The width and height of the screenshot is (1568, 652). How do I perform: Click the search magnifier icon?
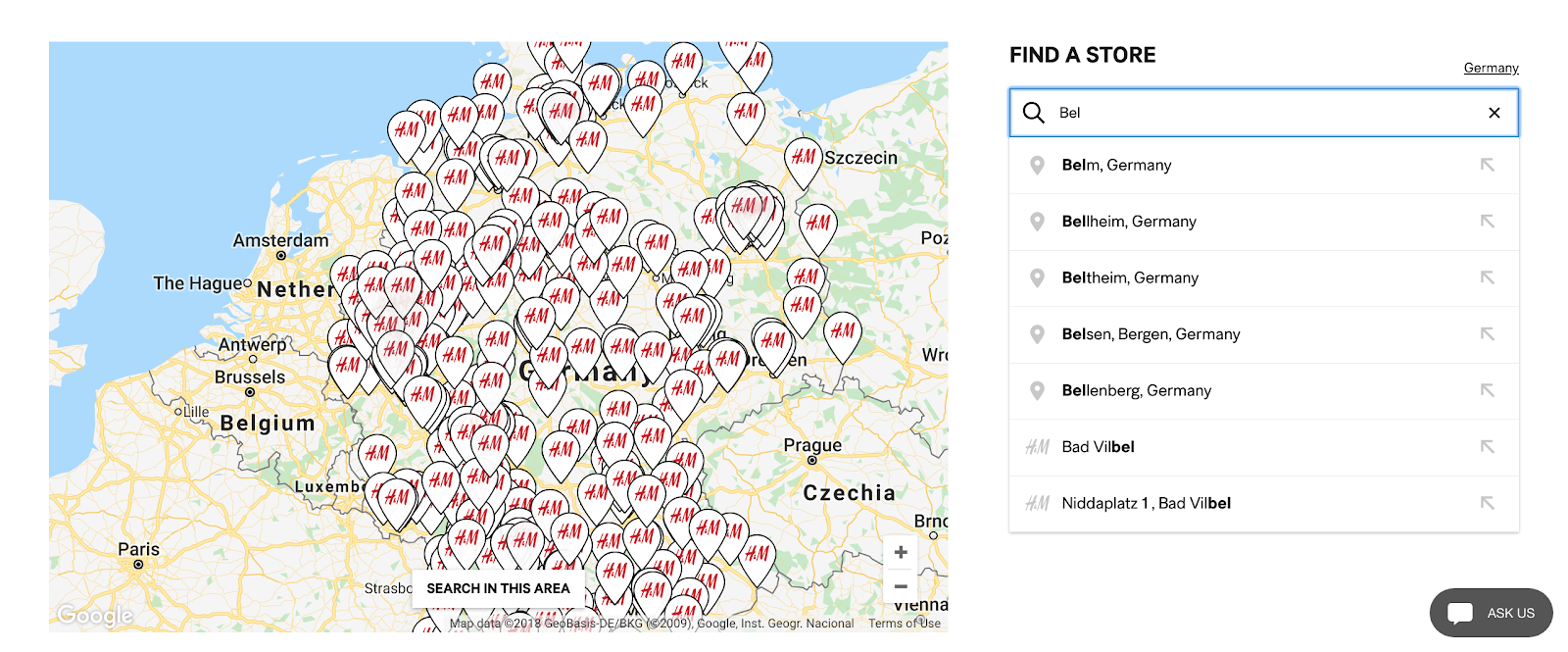click(x=1033, y=113)
